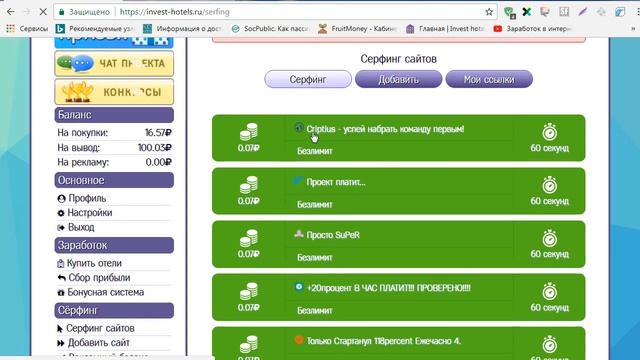Open Бонусная система in the sidebar
The width and height of the screenshot is (640, 360).
point(106,292)
